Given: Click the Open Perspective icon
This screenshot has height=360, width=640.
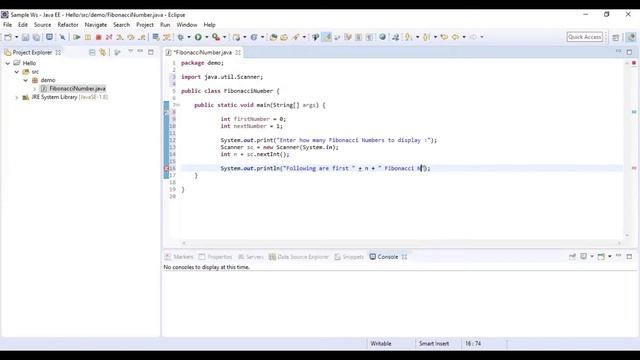Looking at the screenshot, I should pyautogui.click(x=616, y=37).
